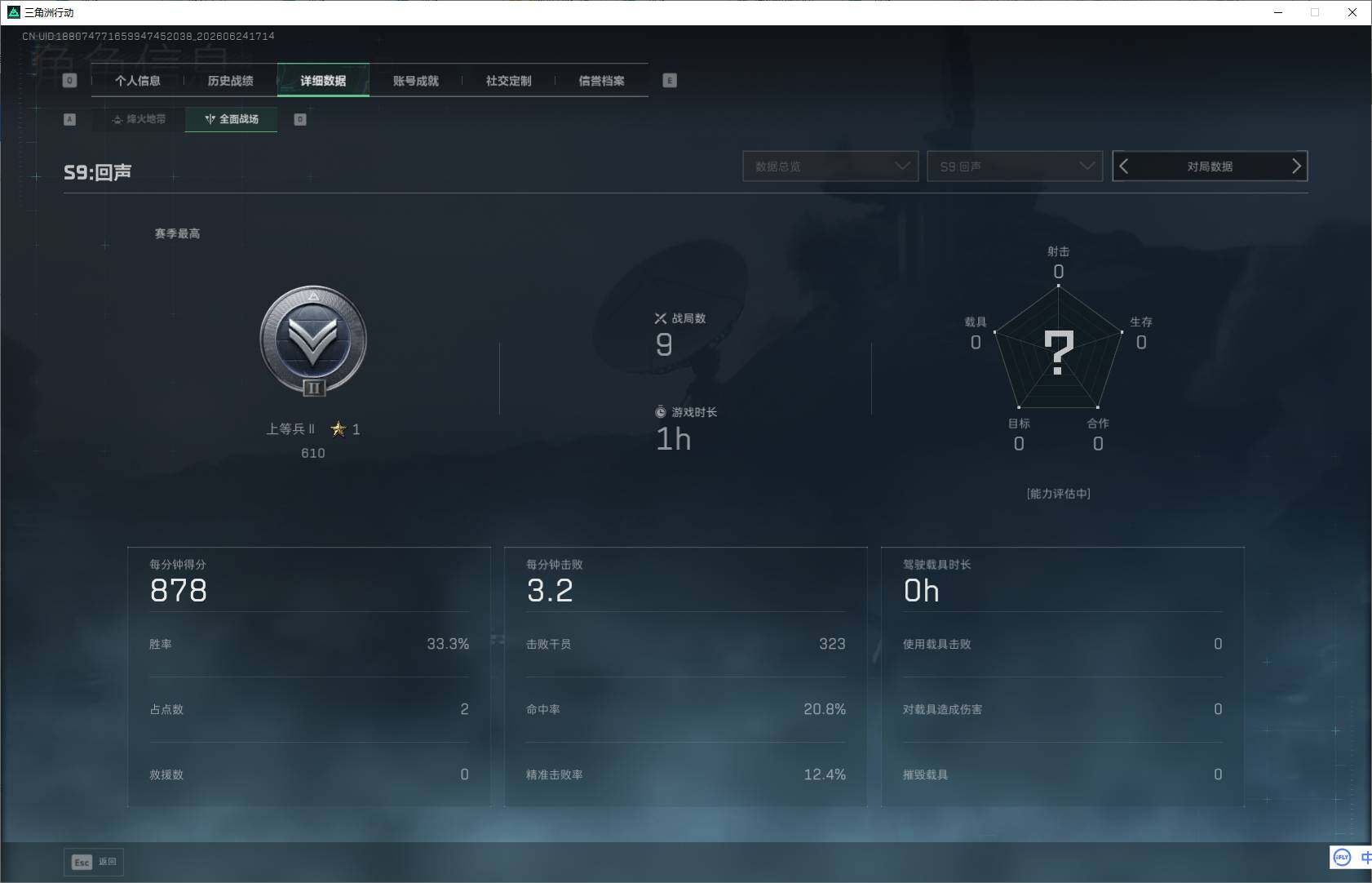Click the 合作 radar axis label
Viewport: 1372px width, 883px height.
pos(1098,424)
